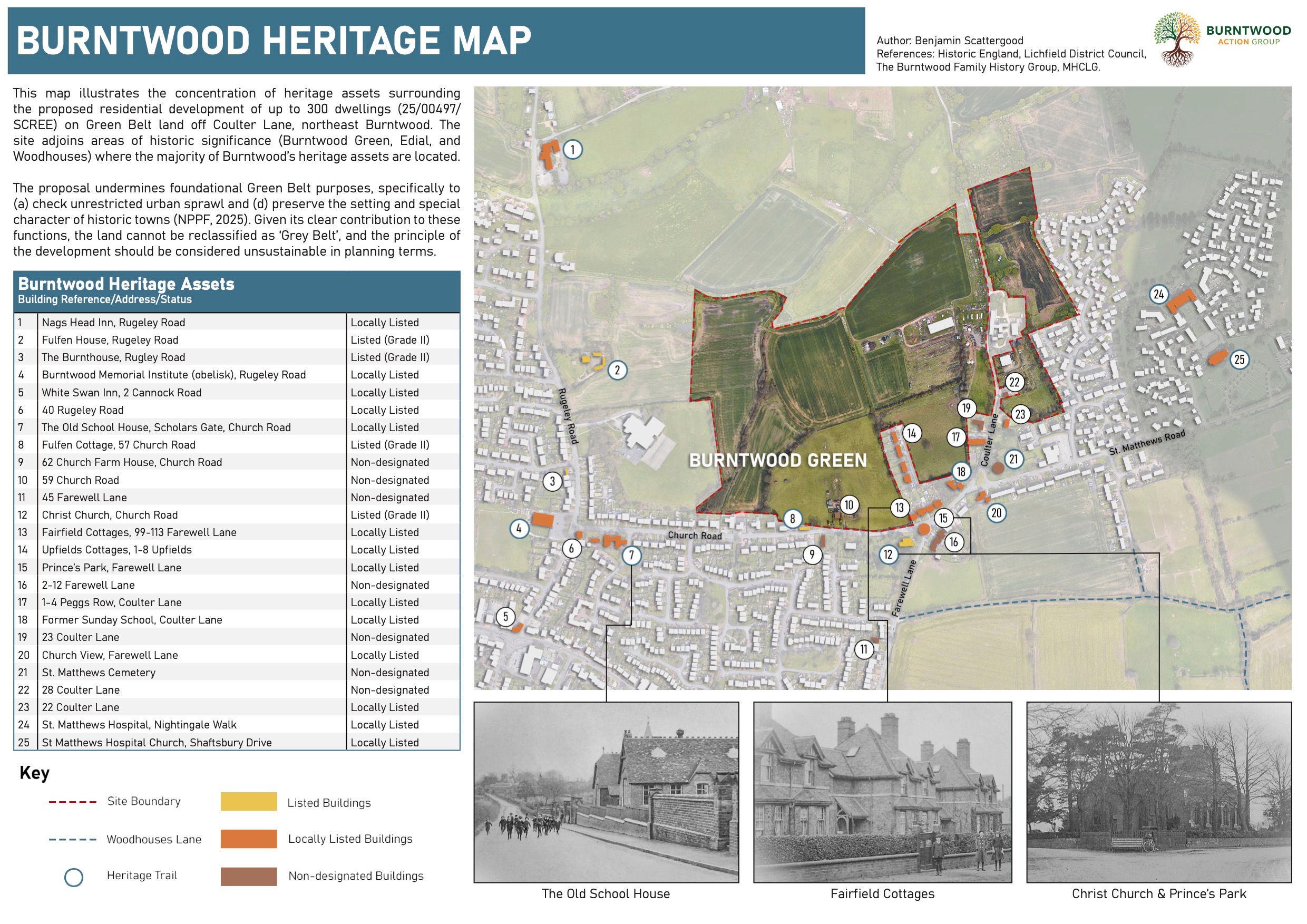Click the Heritage Trail circle key symbol

(74, 877)
